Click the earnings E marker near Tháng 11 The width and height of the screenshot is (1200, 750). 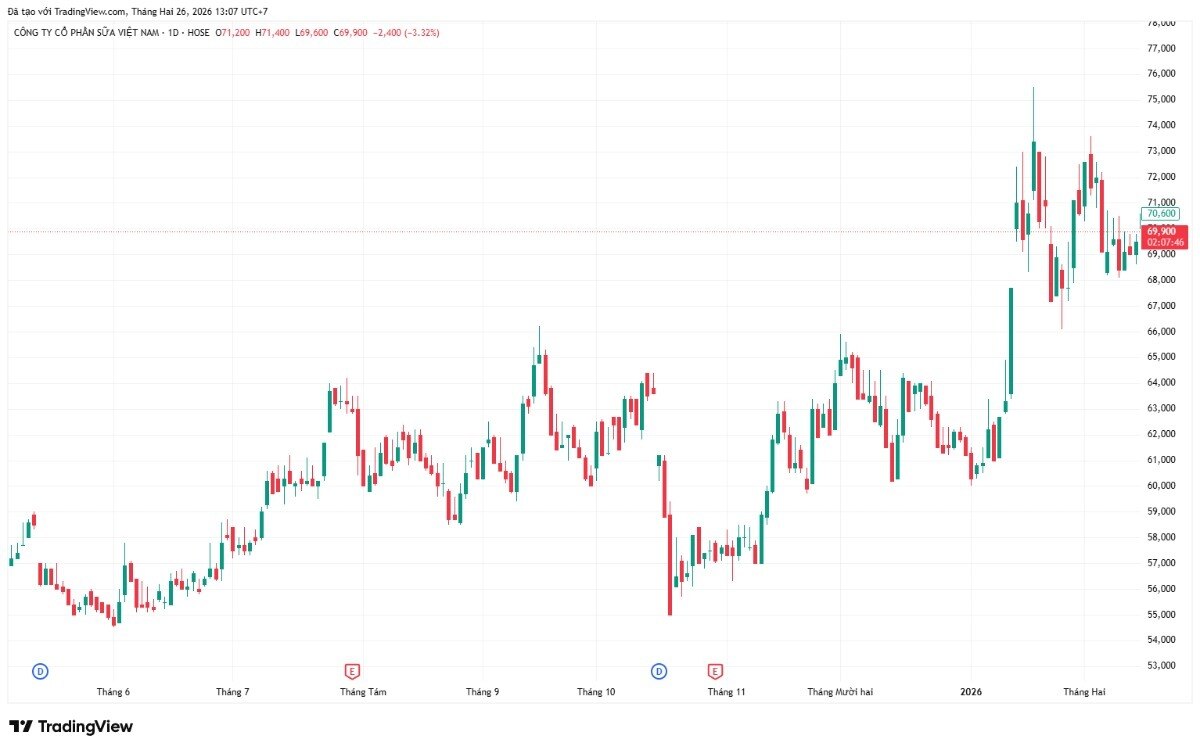pyautogui.click(x=715, y=670)
